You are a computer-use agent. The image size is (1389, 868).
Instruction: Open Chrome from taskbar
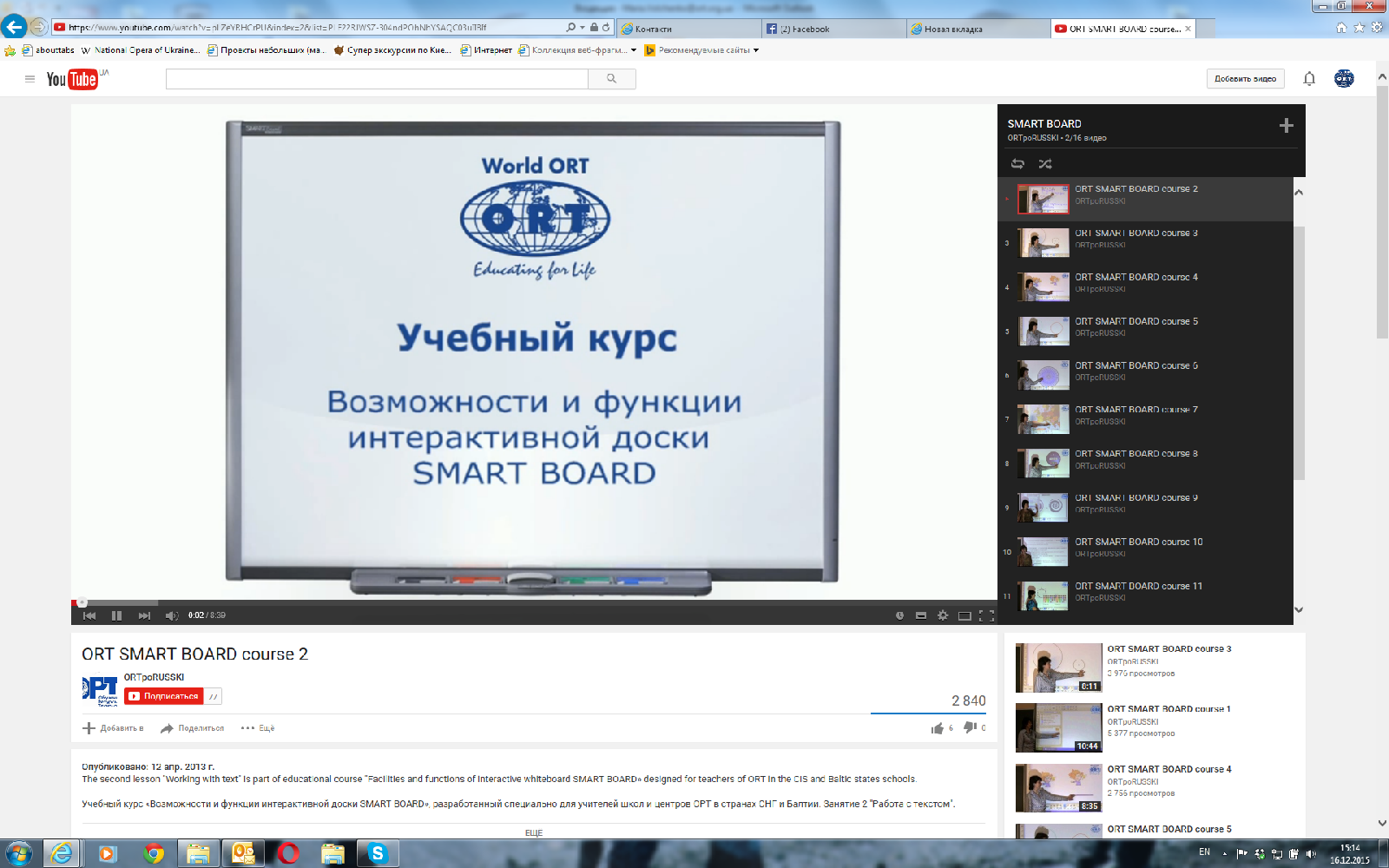[x=154, y=853]
